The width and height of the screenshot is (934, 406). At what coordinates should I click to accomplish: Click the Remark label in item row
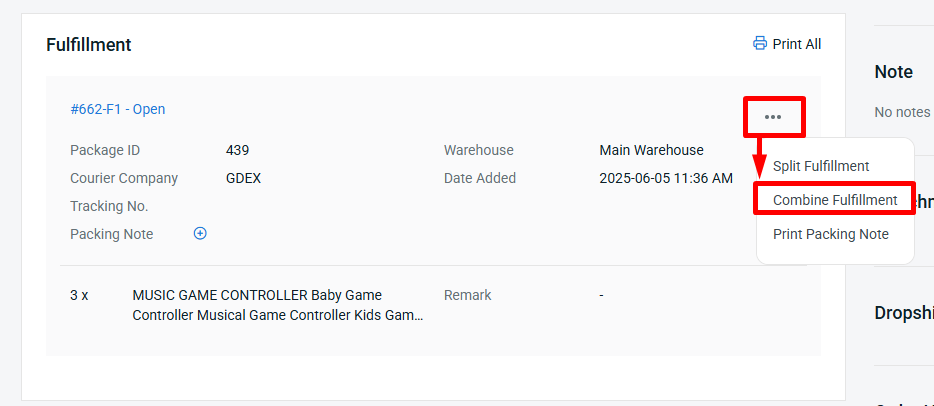point(468,295)
